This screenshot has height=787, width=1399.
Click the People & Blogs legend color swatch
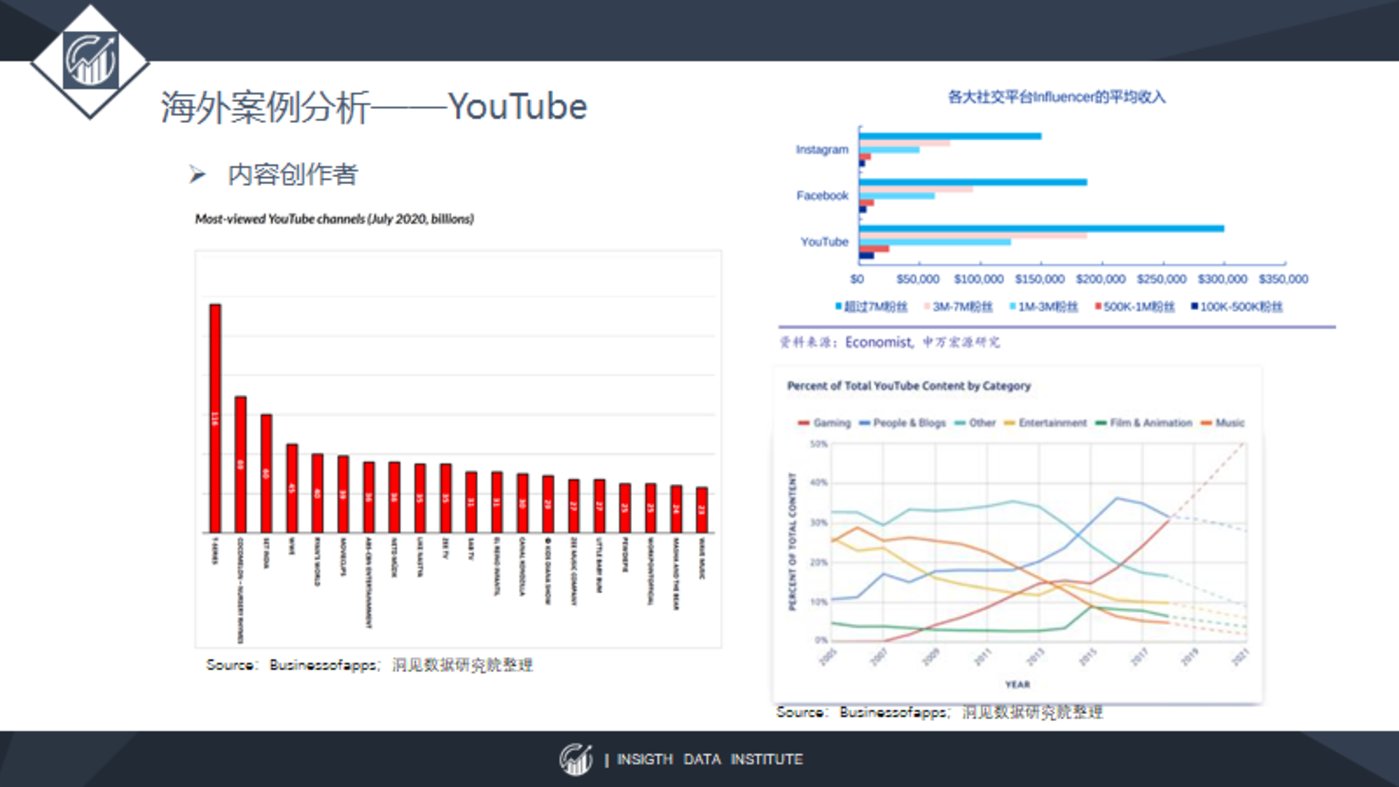864,423
